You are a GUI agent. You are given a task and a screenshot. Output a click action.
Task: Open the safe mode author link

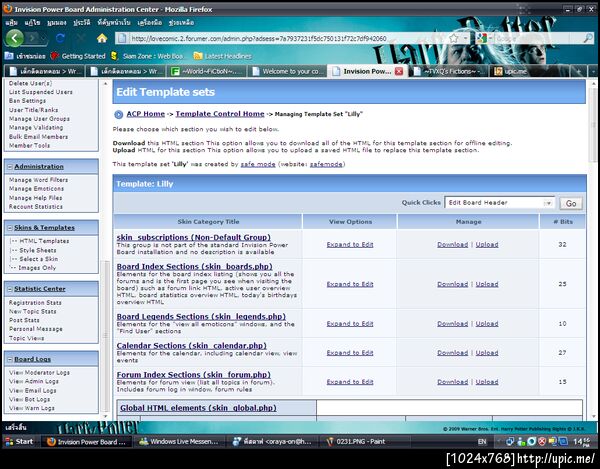click(x=258, y=164)
